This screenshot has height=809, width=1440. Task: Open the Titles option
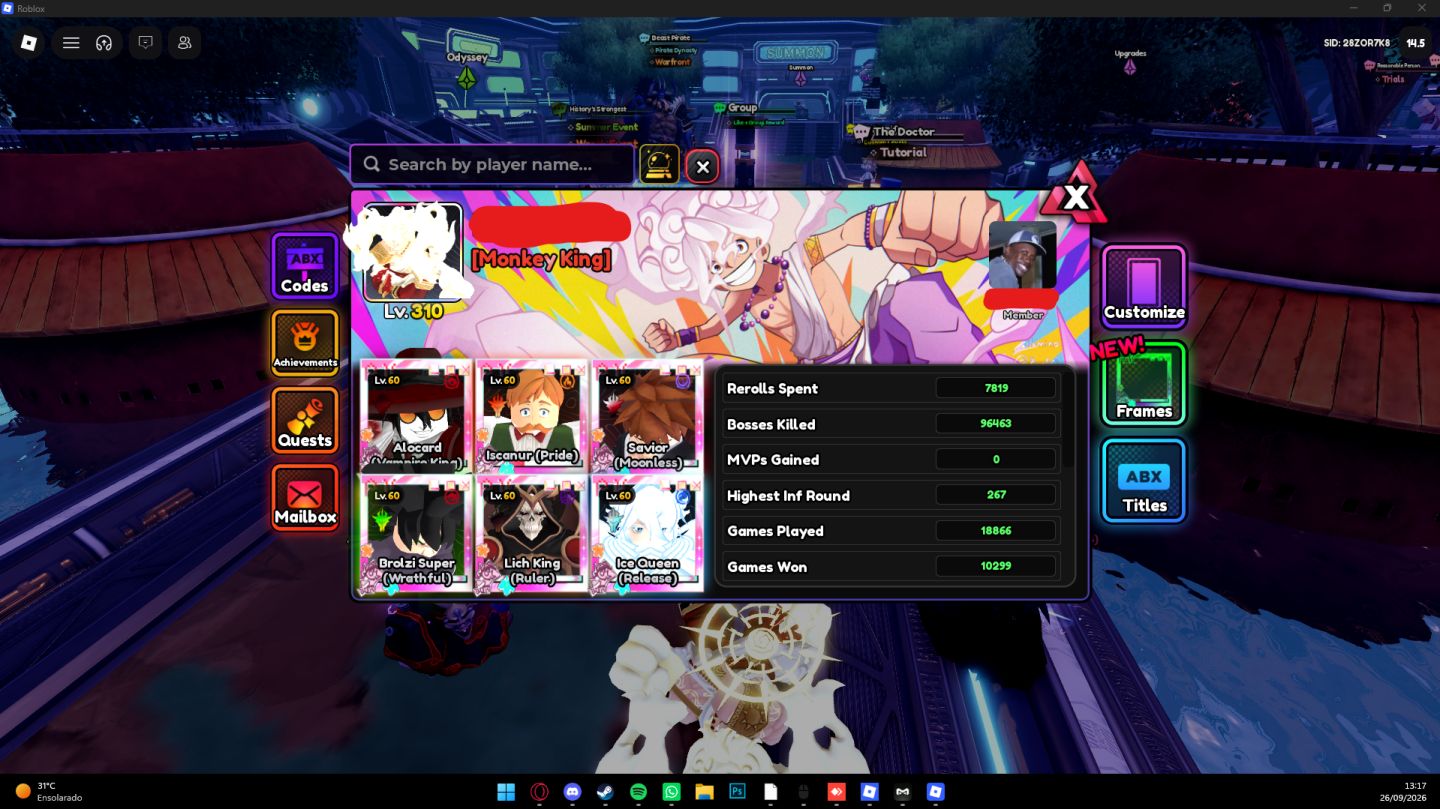(x=1144, y=480)
